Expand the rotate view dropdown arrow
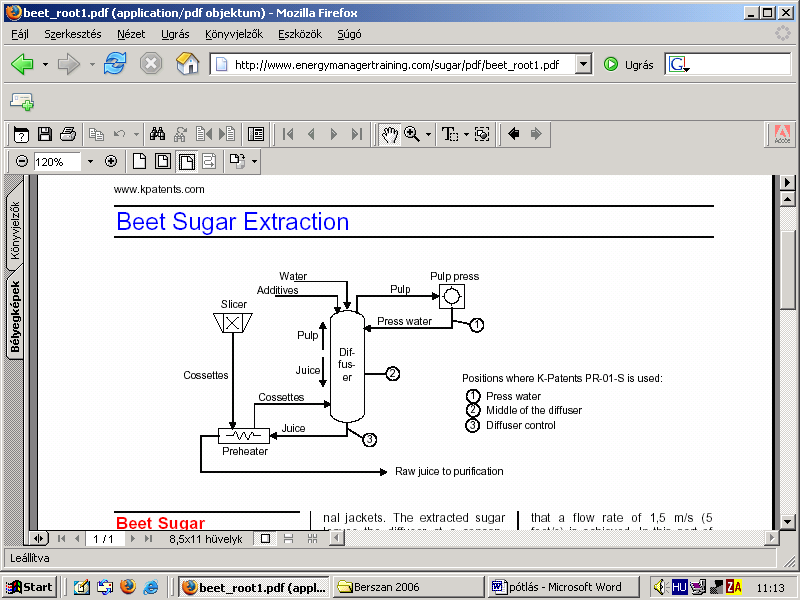The image size is (800, 600). 254,162
